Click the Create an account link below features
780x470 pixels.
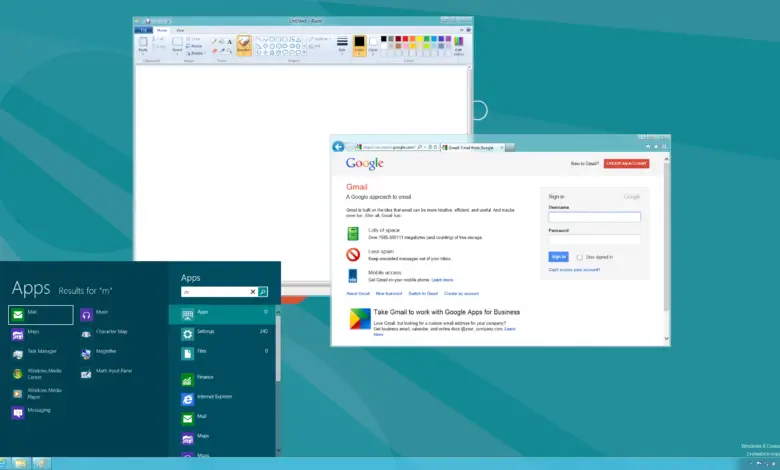(x=461, y=293)
